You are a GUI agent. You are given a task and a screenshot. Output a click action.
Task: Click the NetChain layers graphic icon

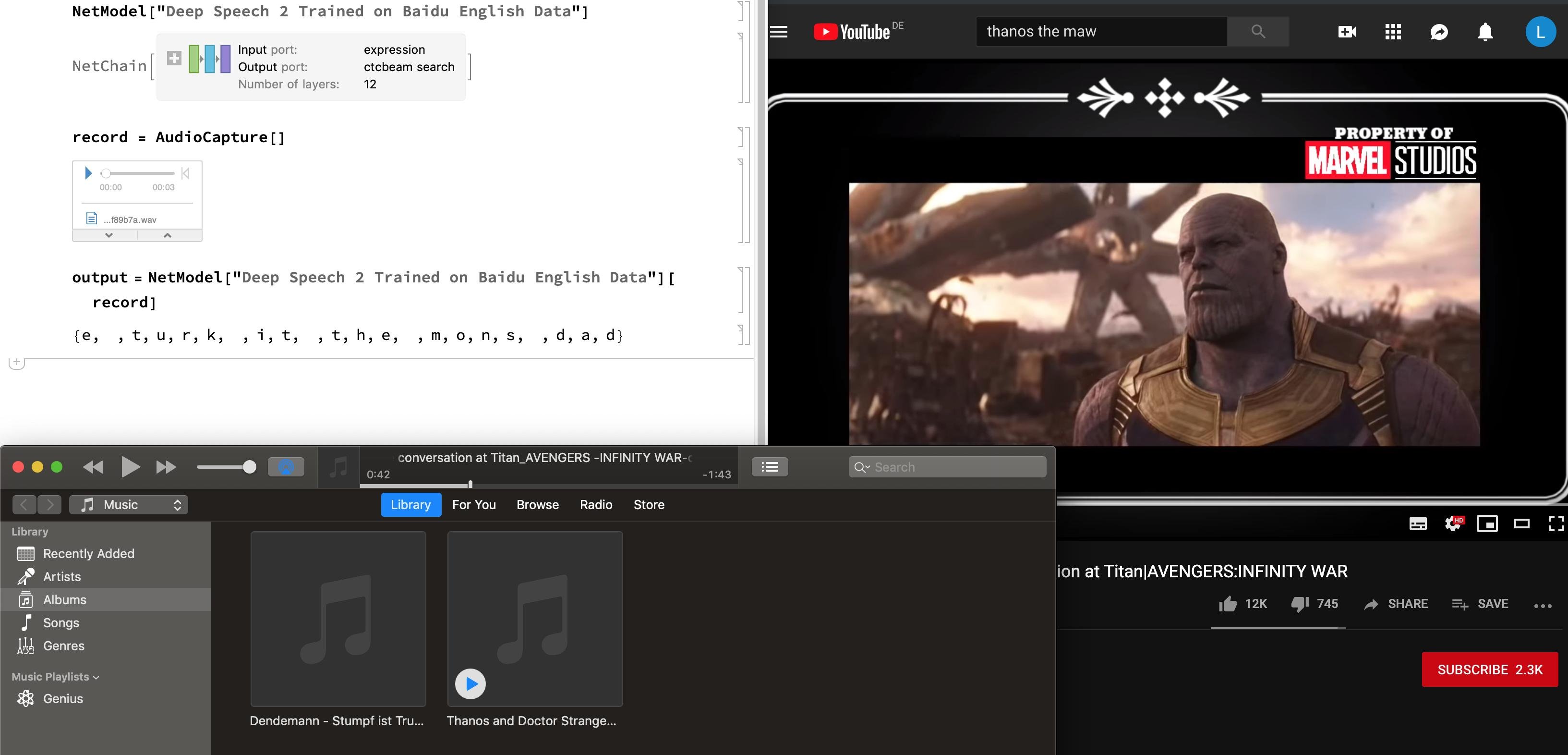209,59
